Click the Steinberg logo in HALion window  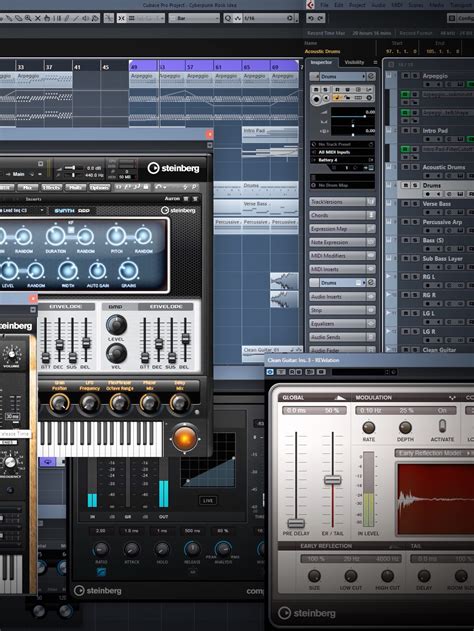pos(173,168)
